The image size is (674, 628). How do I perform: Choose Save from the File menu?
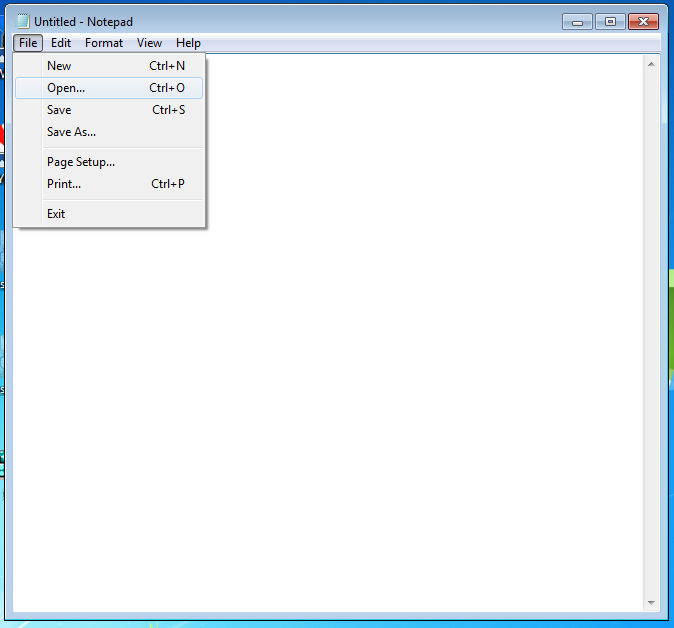coord(109,110)
